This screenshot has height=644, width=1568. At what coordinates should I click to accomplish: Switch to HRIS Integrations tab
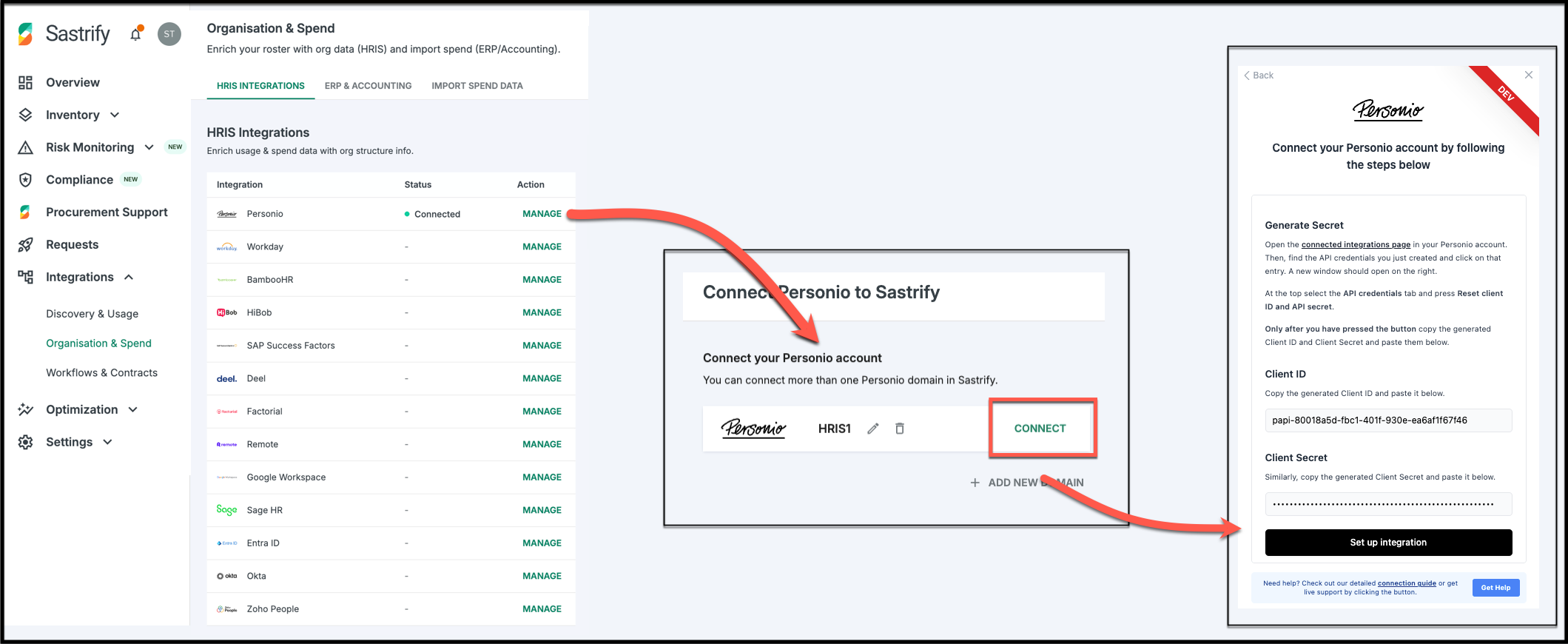260,86
